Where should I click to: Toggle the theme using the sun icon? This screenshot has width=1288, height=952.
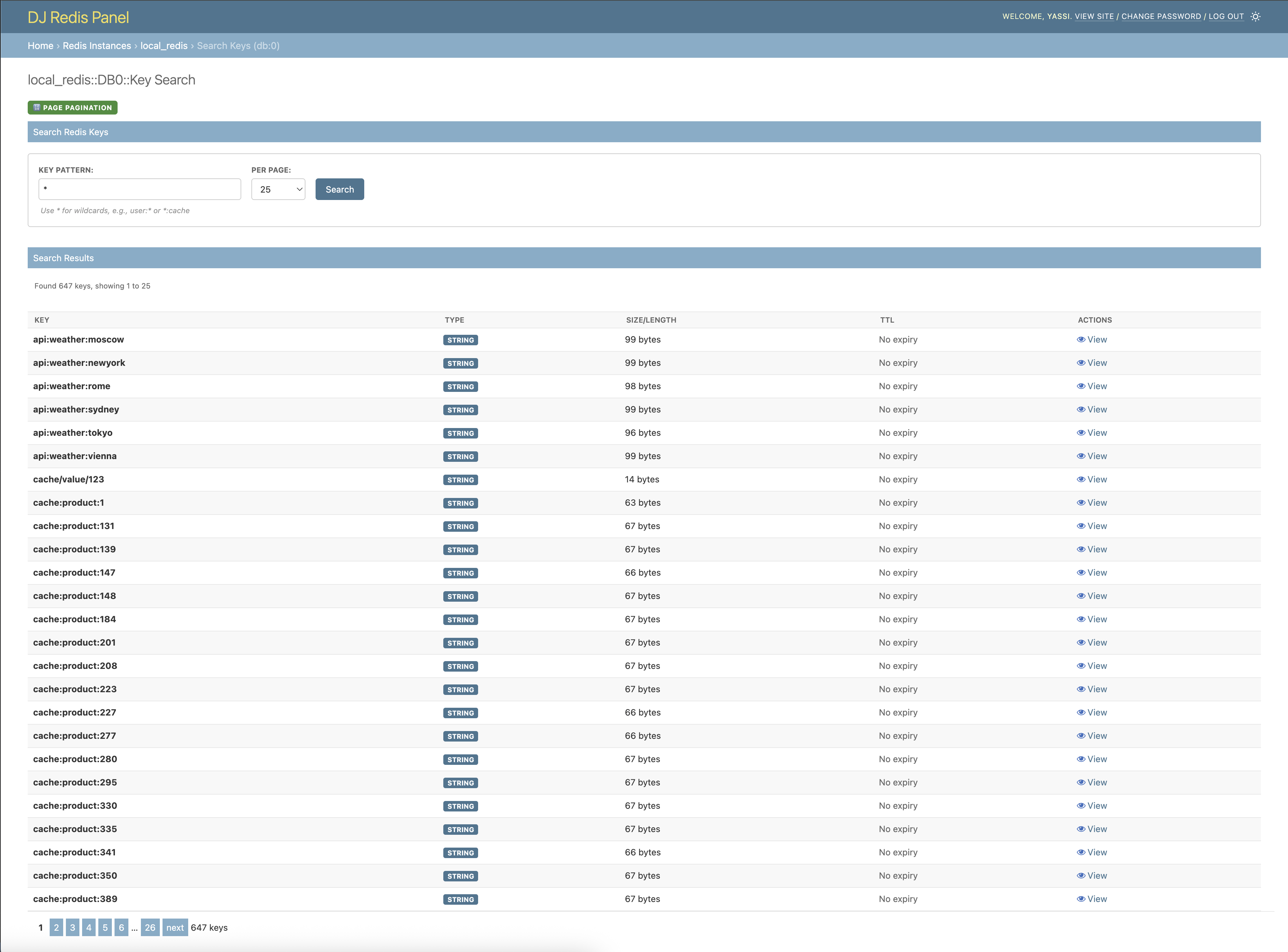pos(1255,17)
